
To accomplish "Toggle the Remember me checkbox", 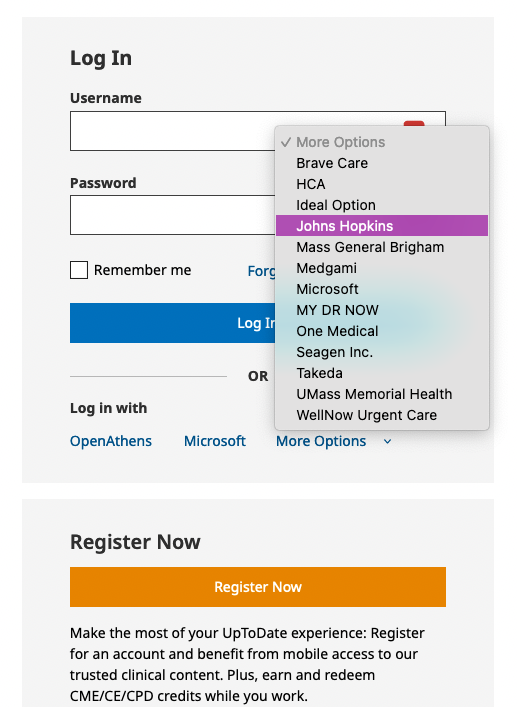I will point(79,270).
